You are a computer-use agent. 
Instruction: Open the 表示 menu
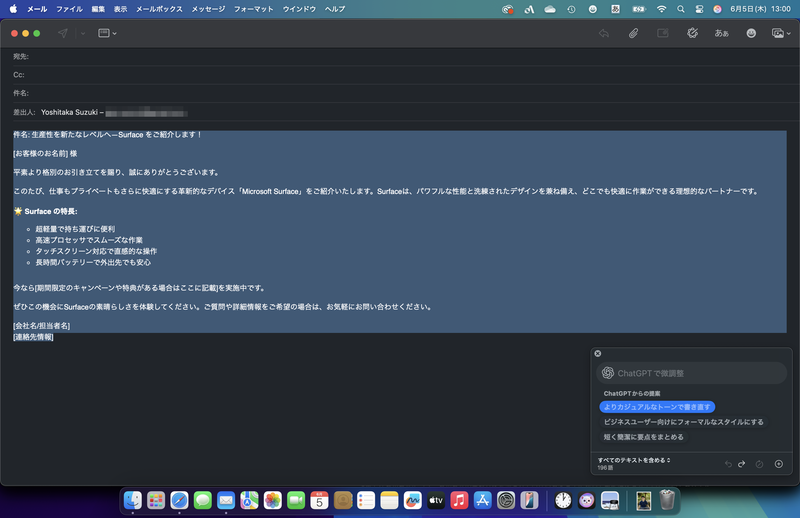120,9
